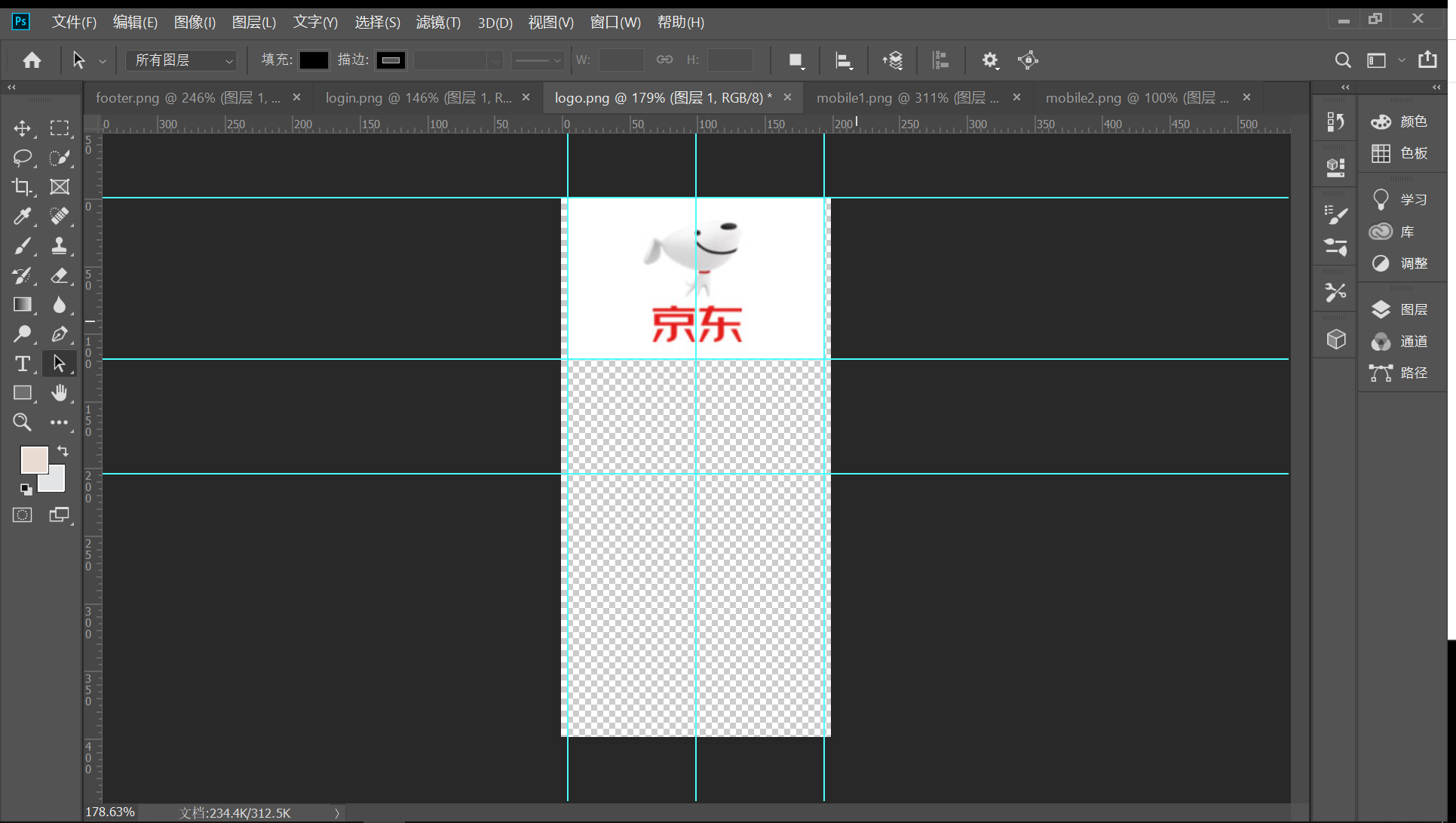The width and height of the screenshot is (1456, 823).
Task: Open the search magnifier in options bar
Action: tap(1343, 60)
